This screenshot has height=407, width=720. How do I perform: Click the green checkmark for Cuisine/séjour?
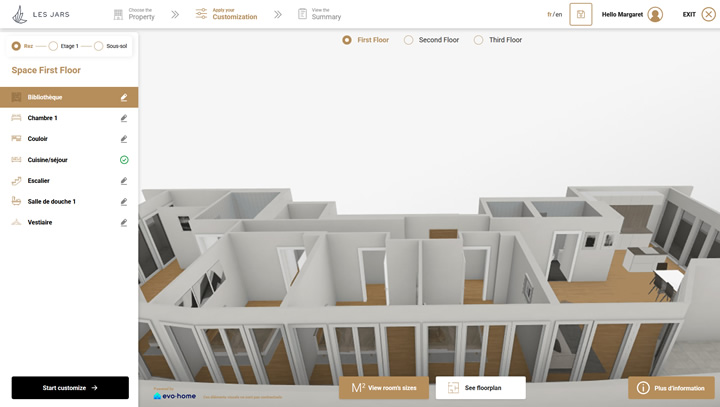[124, 160]
